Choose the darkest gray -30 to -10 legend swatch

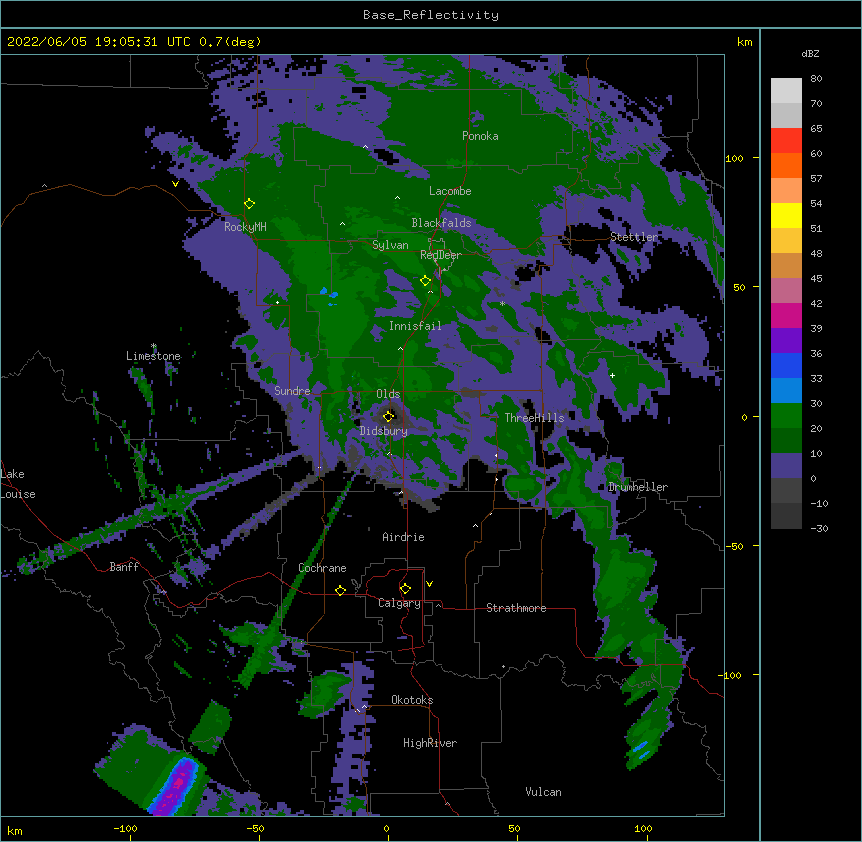tap(786, 516)
